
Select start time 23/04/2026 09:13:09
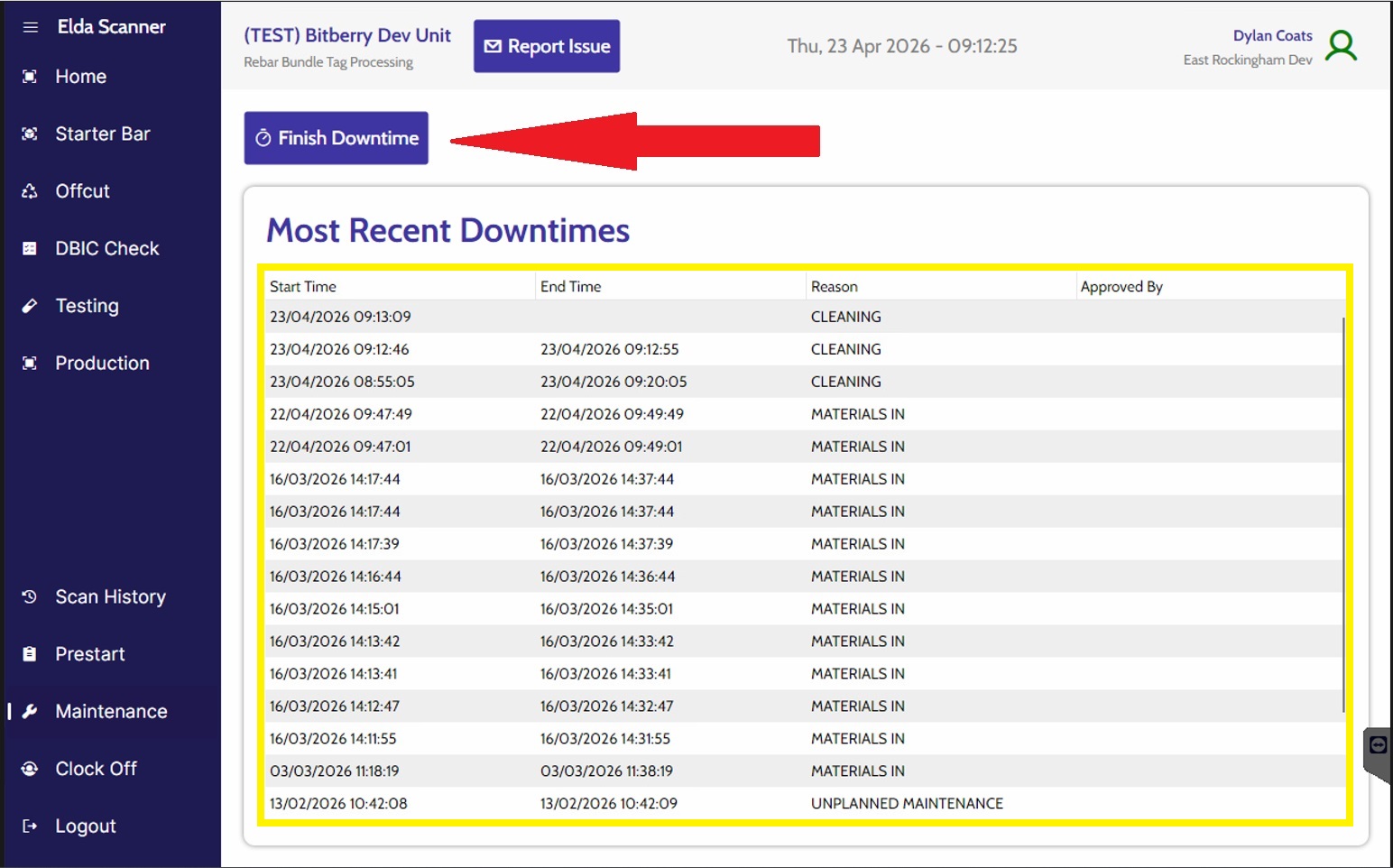(340, 317)
